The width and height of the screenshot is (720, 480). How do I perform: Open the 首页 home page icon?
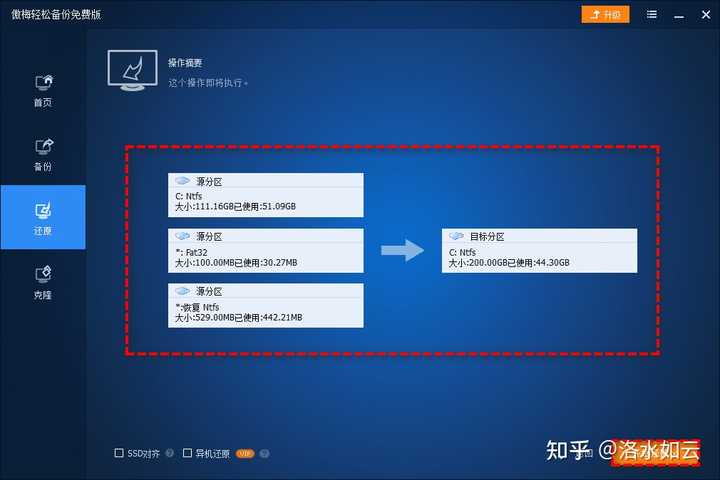pos(43,88)
